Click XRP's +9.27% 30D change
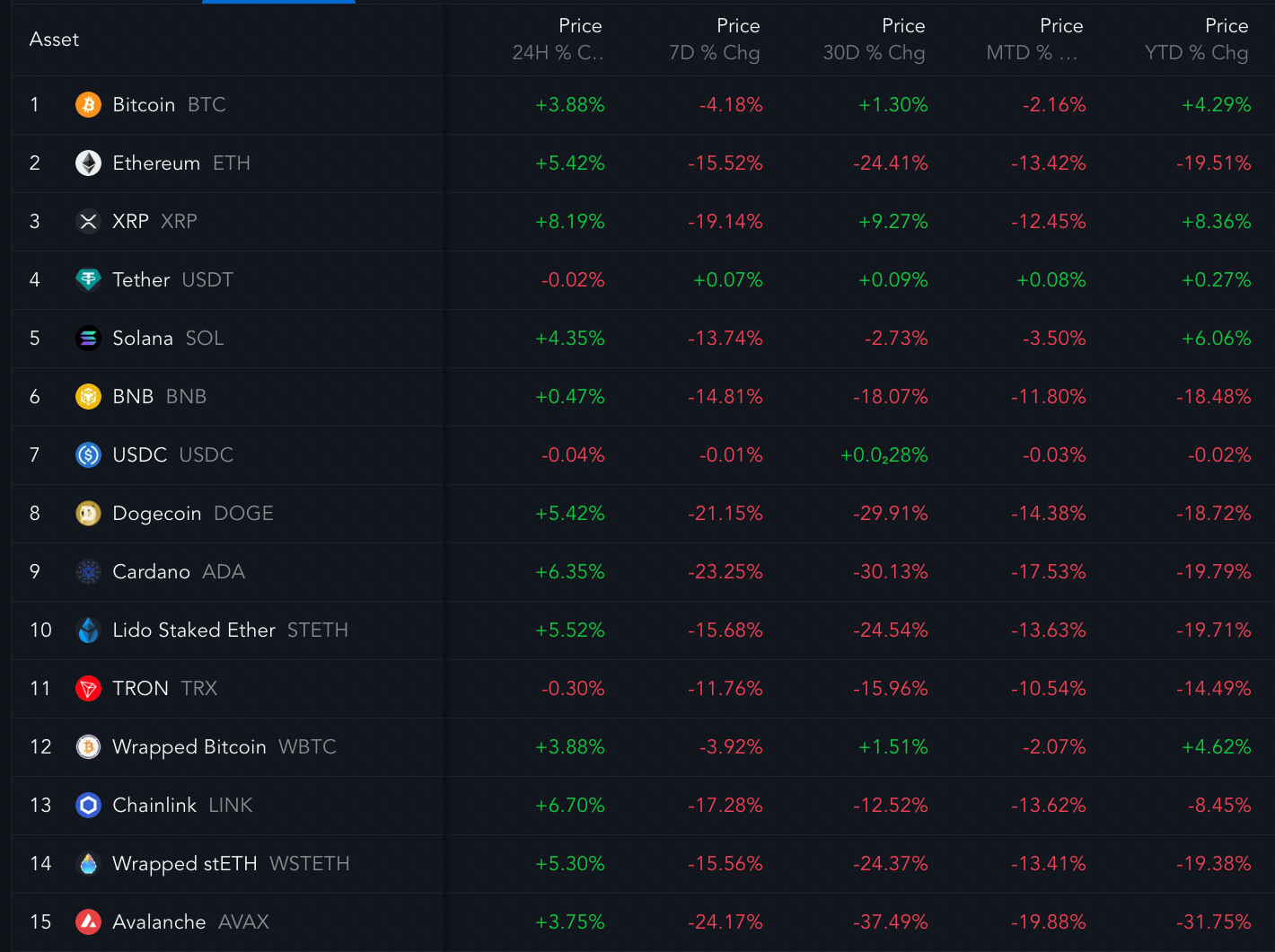The image size is (1275, 952). click(x=893, y=222)
